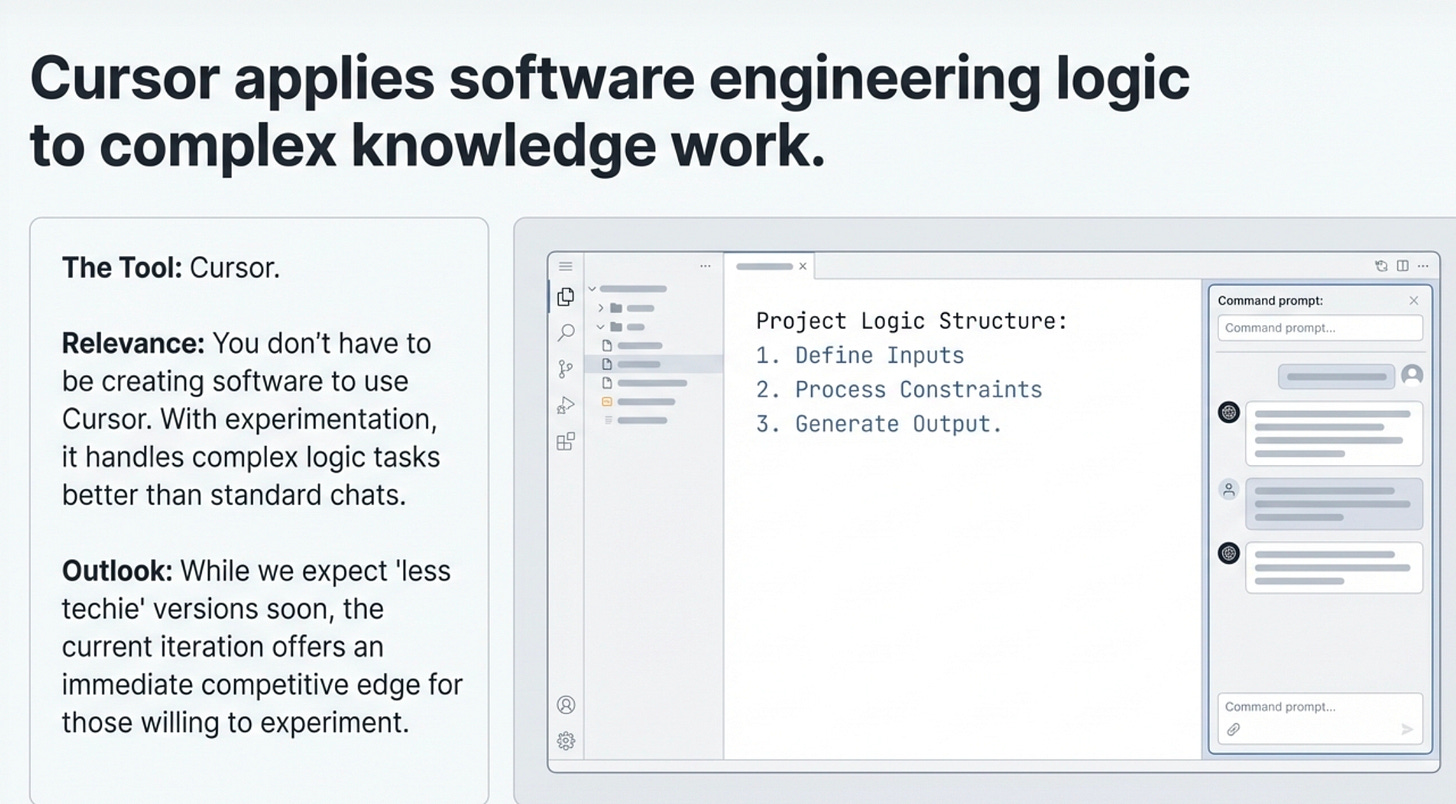Click the '1. Define Inputs' line
The image size is (1456, 804).
pos(860,355)
